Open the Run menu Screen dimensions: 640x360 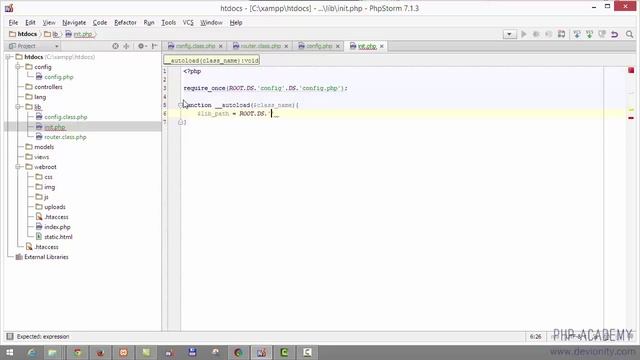tap(149, 22)
